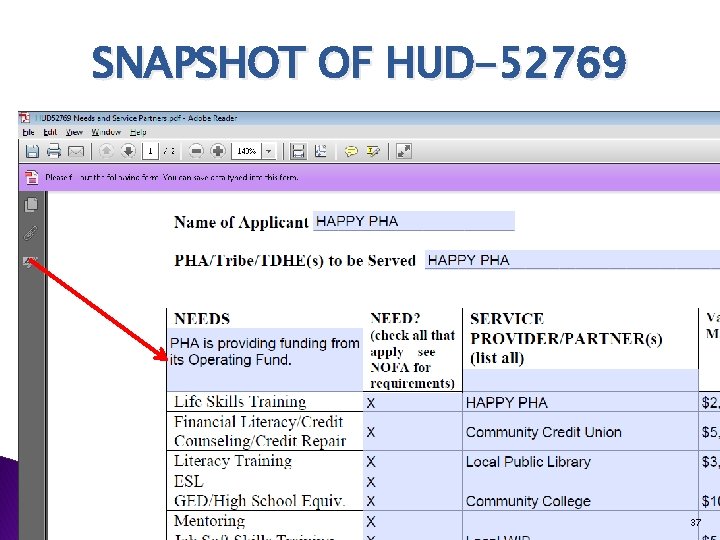Screen dimensions: 720x540
Task: Click the form document icon in purple bar
Action: (x=32, y=177)
